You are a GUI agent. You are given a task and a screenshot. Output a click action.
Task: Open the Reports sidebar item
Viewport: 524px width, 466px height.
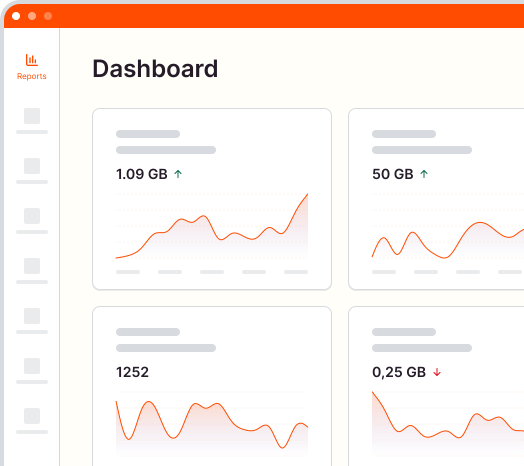(32, 67)
